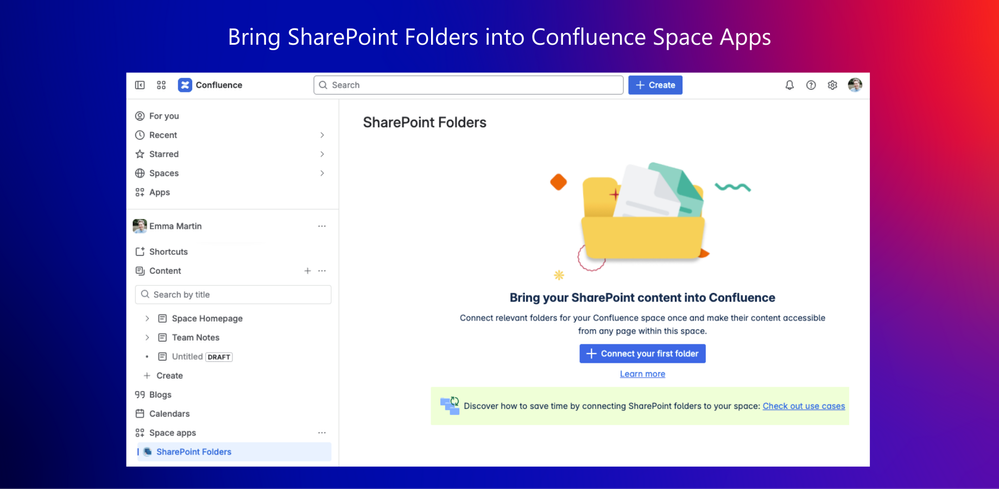Click the SharePoint Folders page heading
The width and height of the screenshot is (999, 489).
pos(424,123)
